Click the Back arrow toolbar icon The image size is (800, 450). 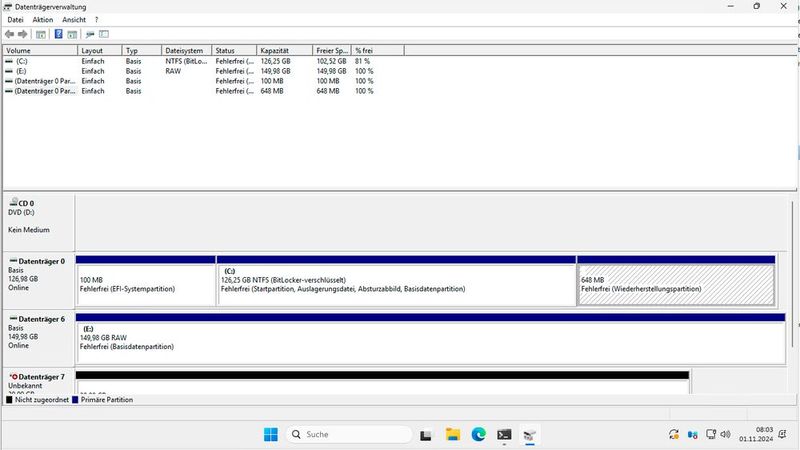click(x=9, y=34)
